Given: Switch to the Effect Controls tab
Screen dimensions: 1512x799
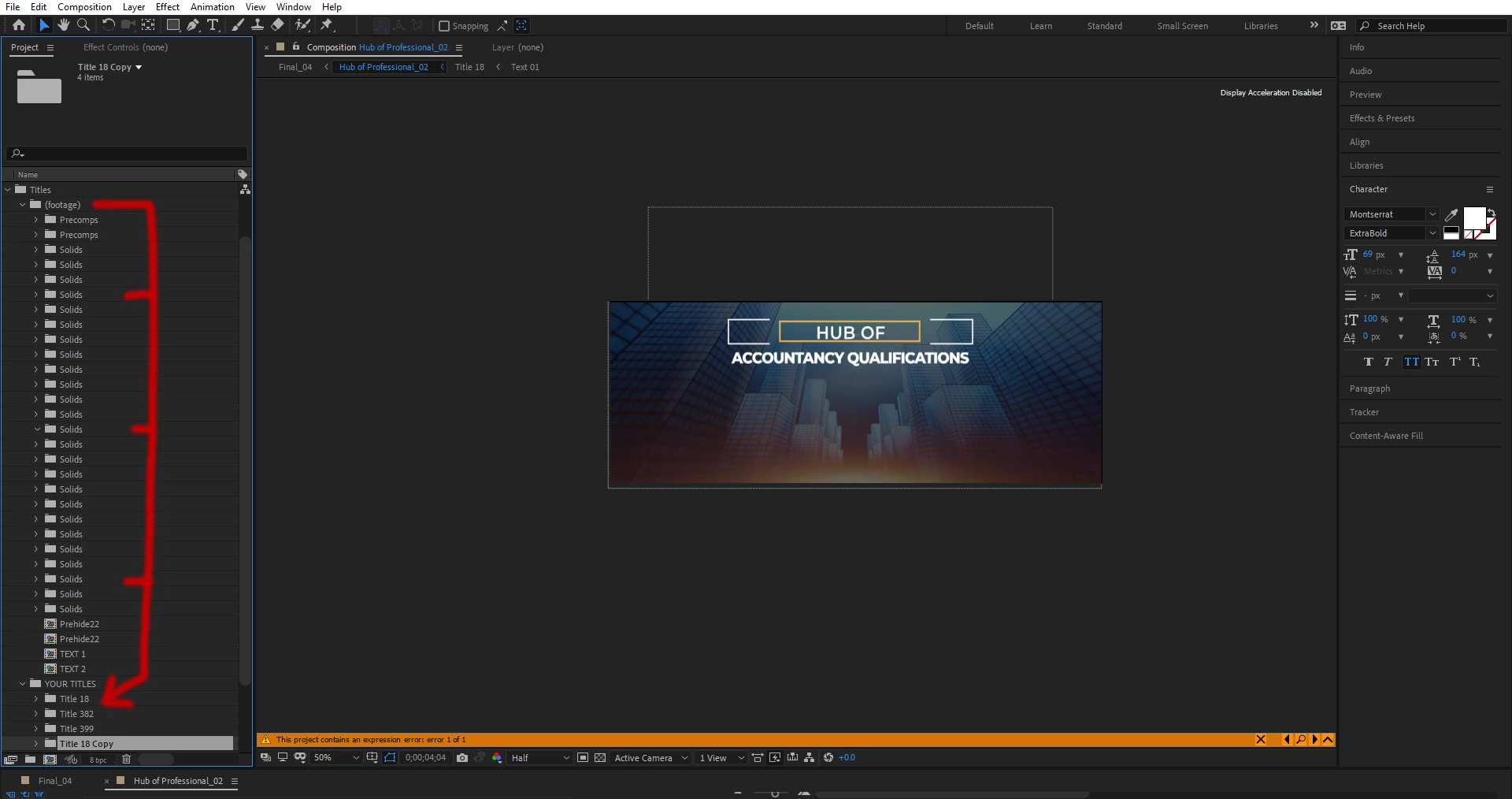Looking at the screenshot, I should (125, 47).
